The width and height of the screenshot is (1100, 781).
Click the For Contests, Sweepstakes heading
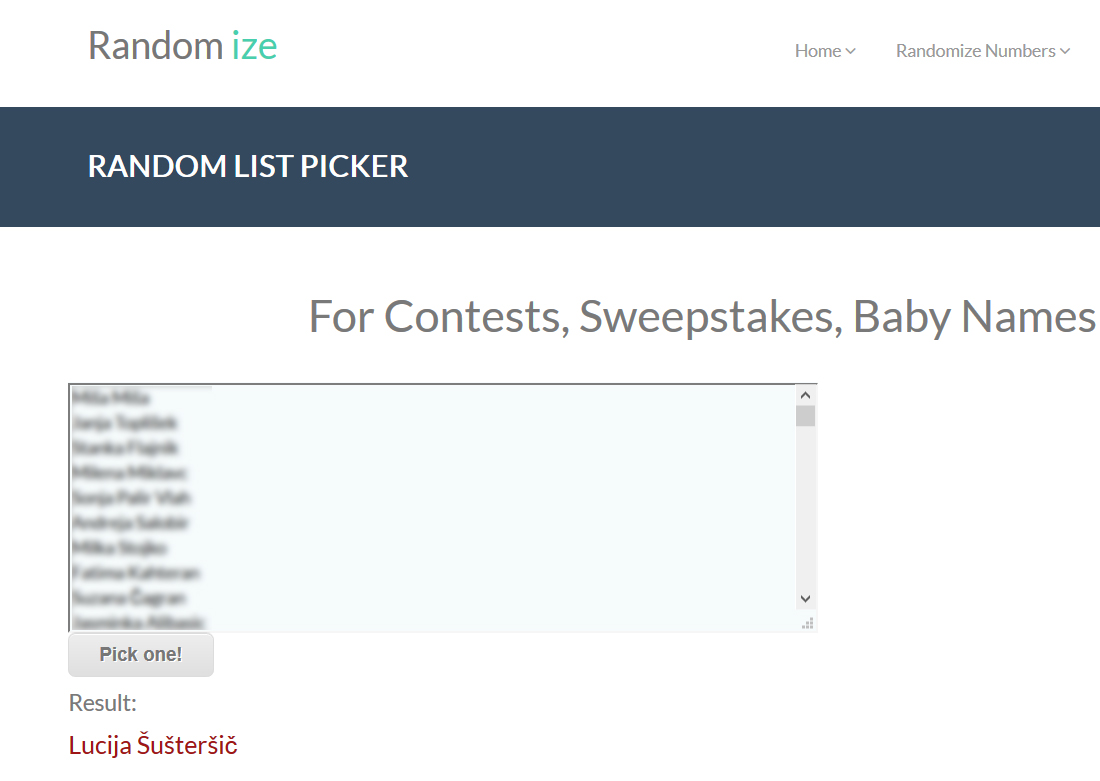703,316
